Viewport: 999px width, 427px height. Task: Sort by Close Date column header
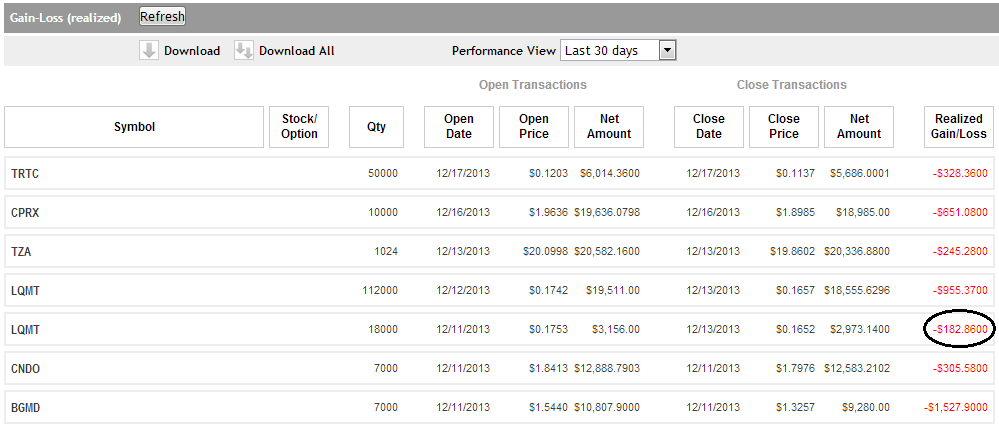click(x=709, y=127)
